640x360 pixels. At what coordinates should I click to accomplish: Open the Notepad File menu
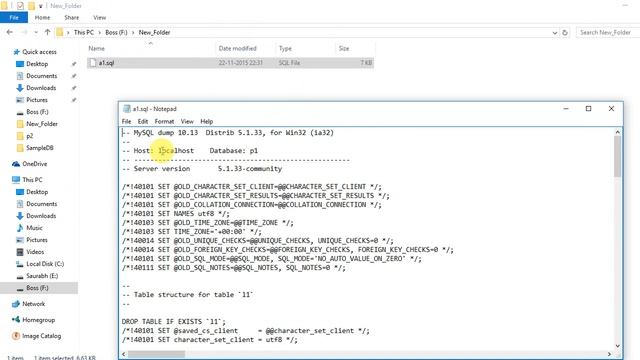pos(127,121)
